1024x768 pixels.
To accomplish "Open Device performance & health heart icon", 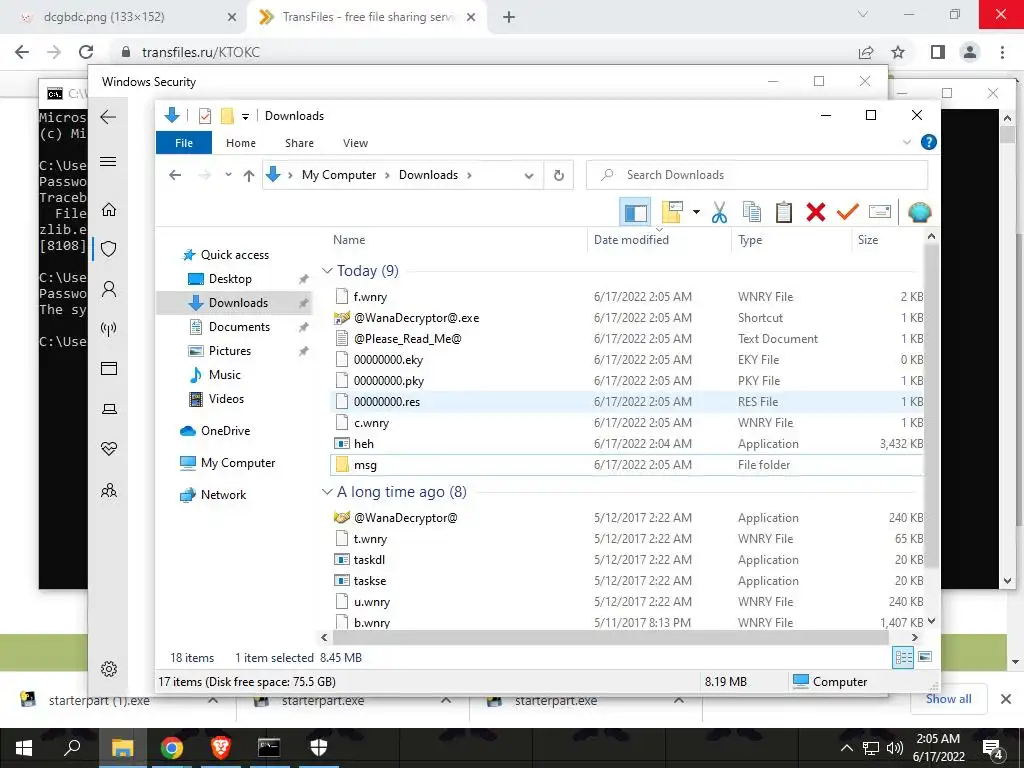I will pos(108,449).
